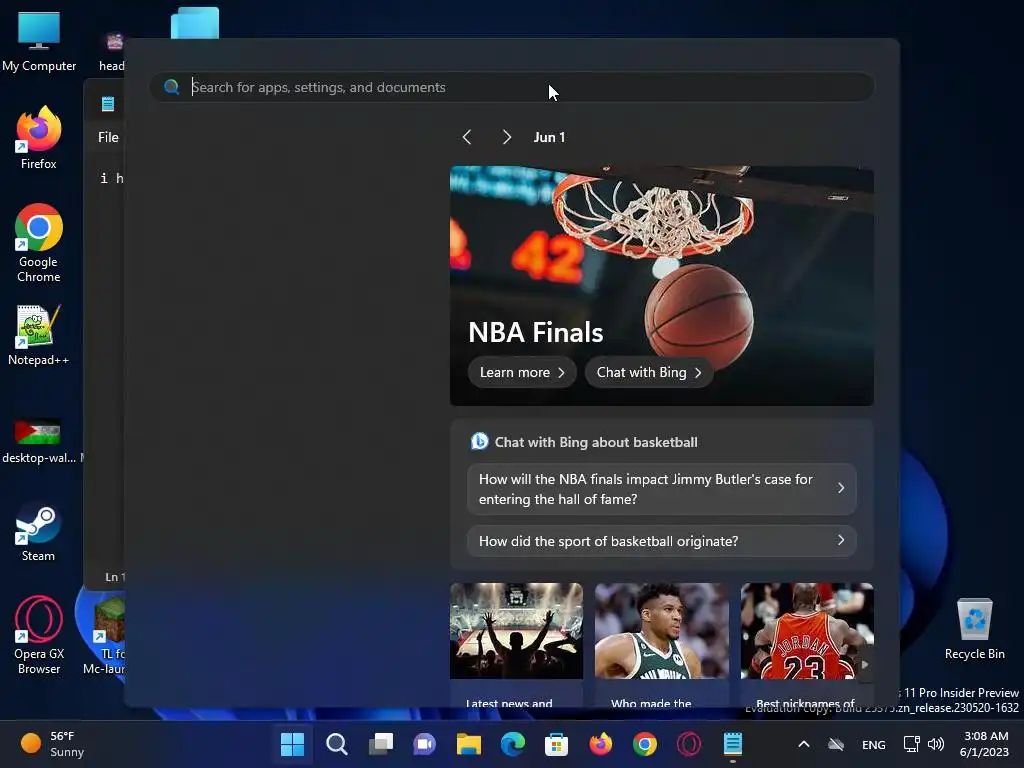Viewport: 1024px width, 768px height.
Task: Focus the Search for apps, settings, and documents field
Action: click(x=512, y=87)
